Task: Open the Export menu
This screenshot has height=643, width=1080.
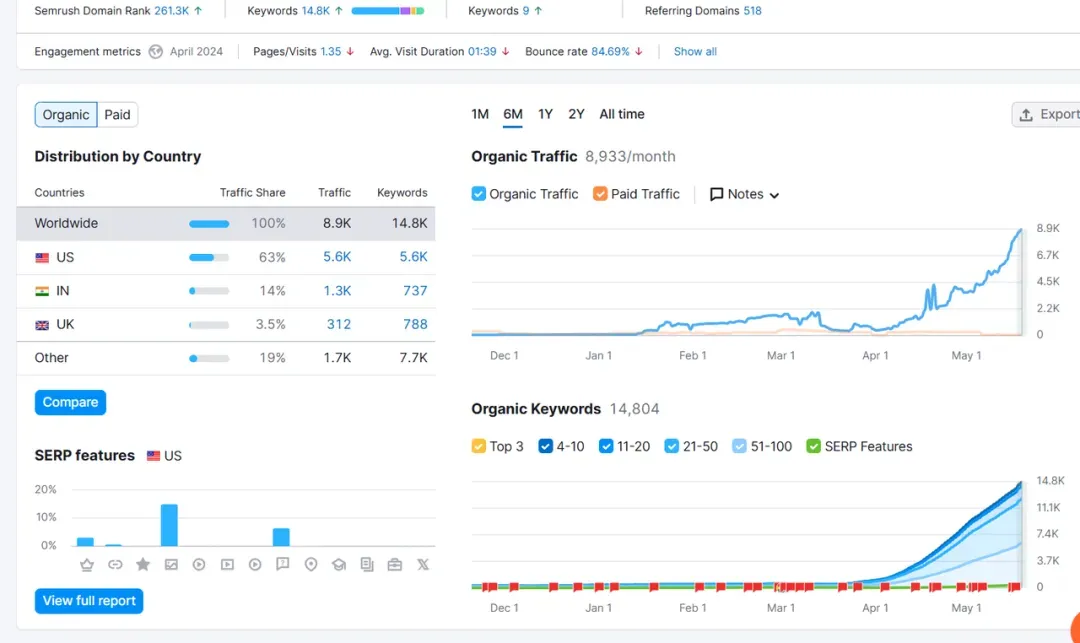Action: coord(1047,114)
